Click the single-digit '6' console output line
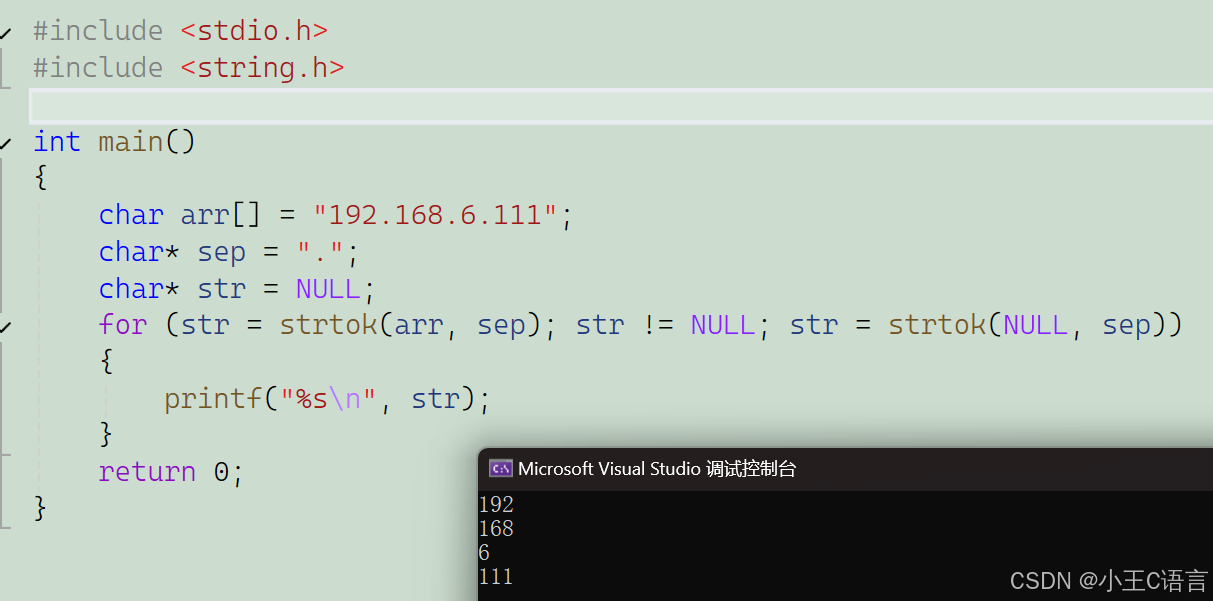This screenshot has width=1213, height=601. (x=484, y=553)
